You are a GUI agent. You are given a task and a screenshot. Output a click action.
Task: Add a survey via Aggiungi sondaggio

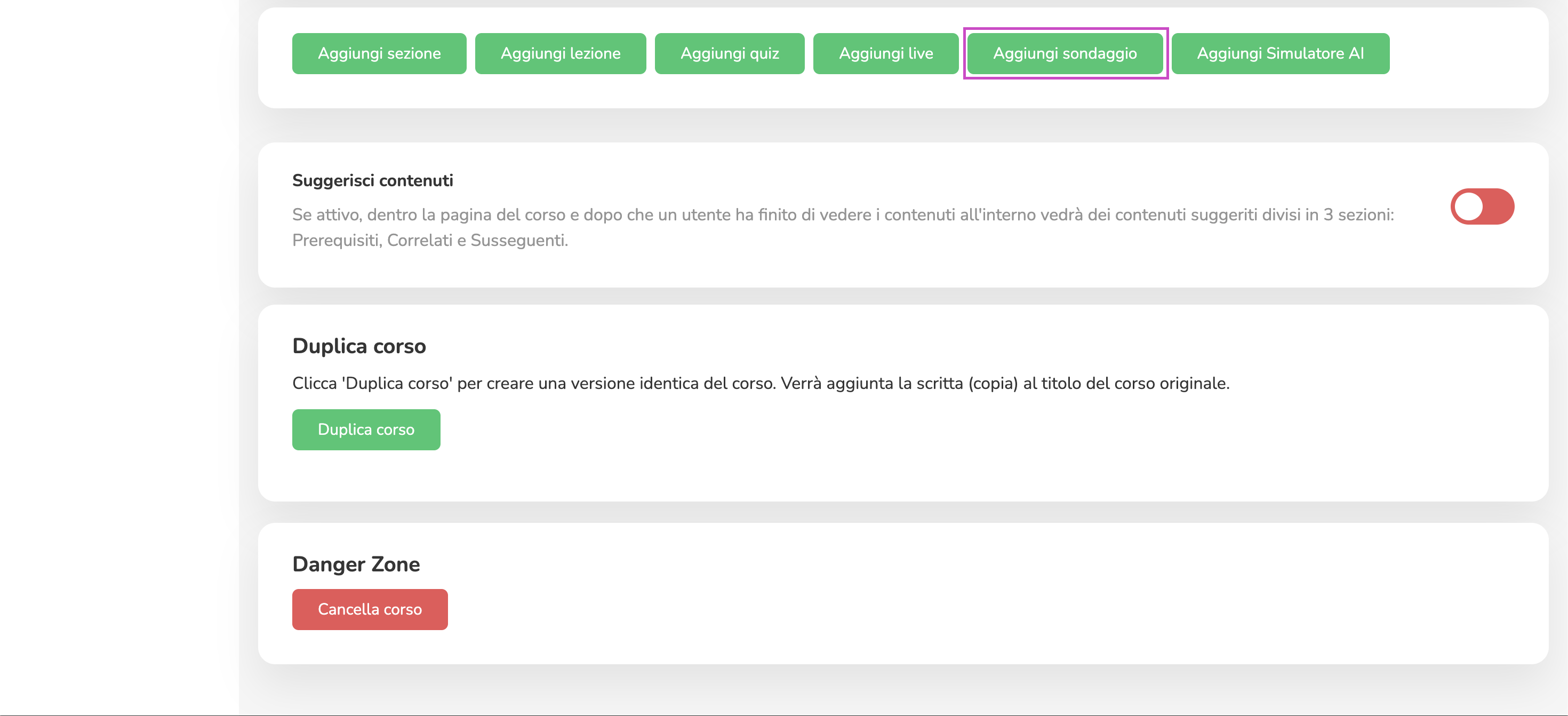[1065, 53]
